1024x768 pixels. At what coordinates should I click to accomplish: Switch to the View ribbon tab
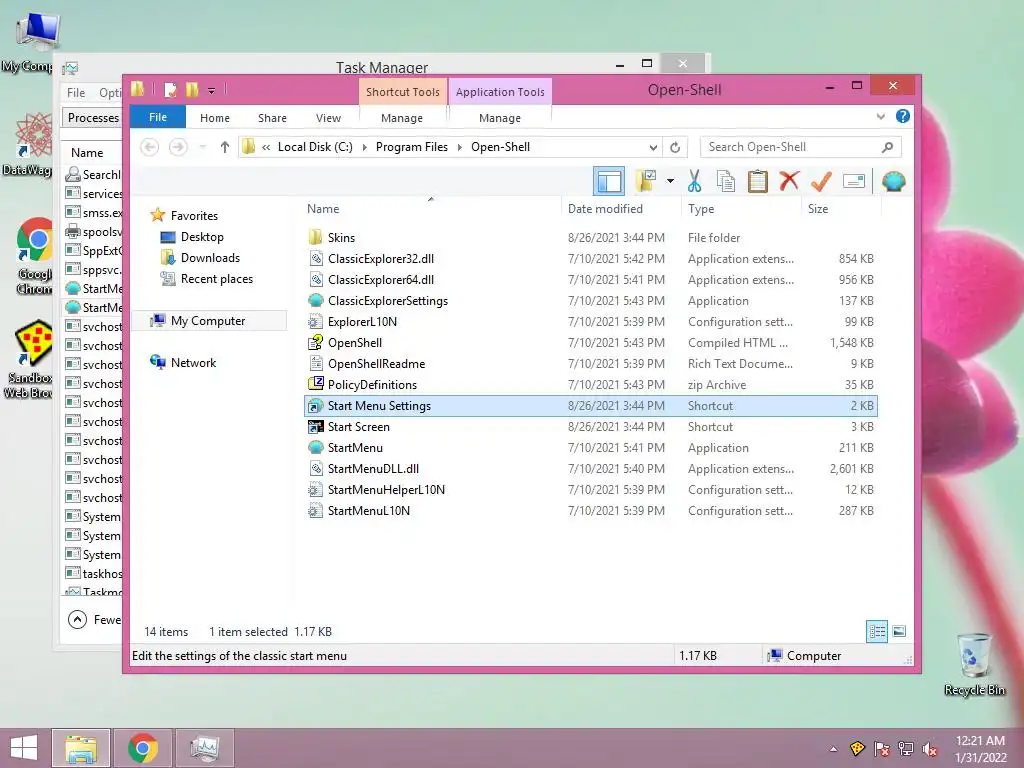click(328, 118)
